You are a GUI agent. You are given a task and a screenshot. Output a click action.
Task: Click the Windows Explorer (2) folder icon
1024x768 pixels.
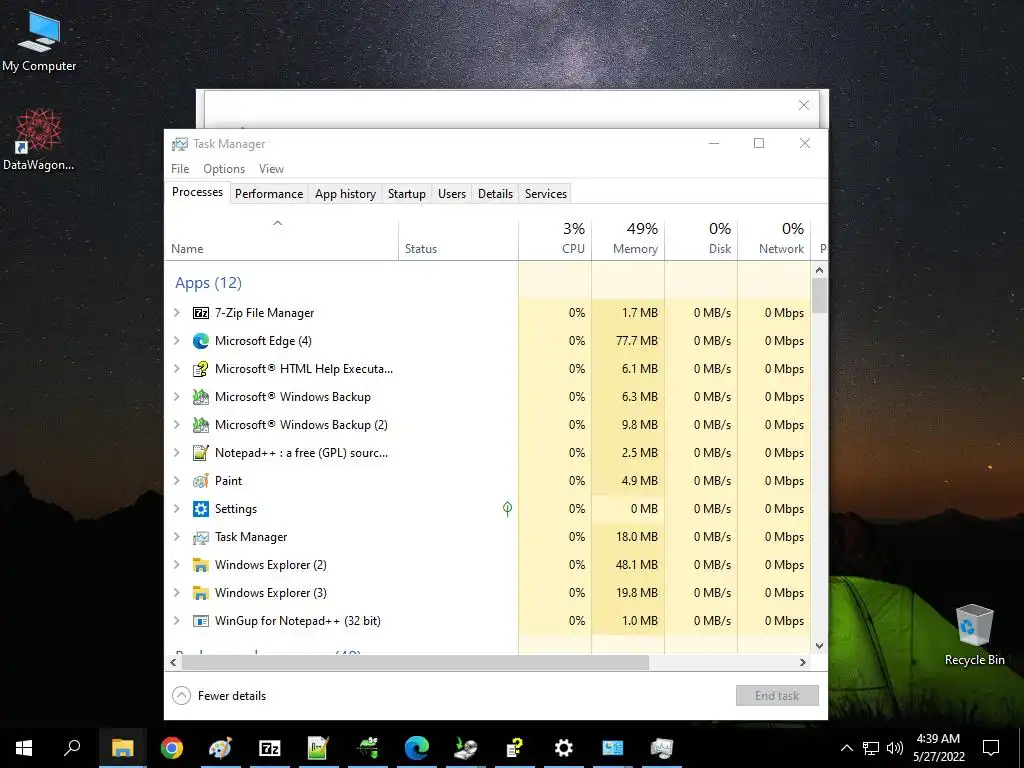[x=200, y=565]
